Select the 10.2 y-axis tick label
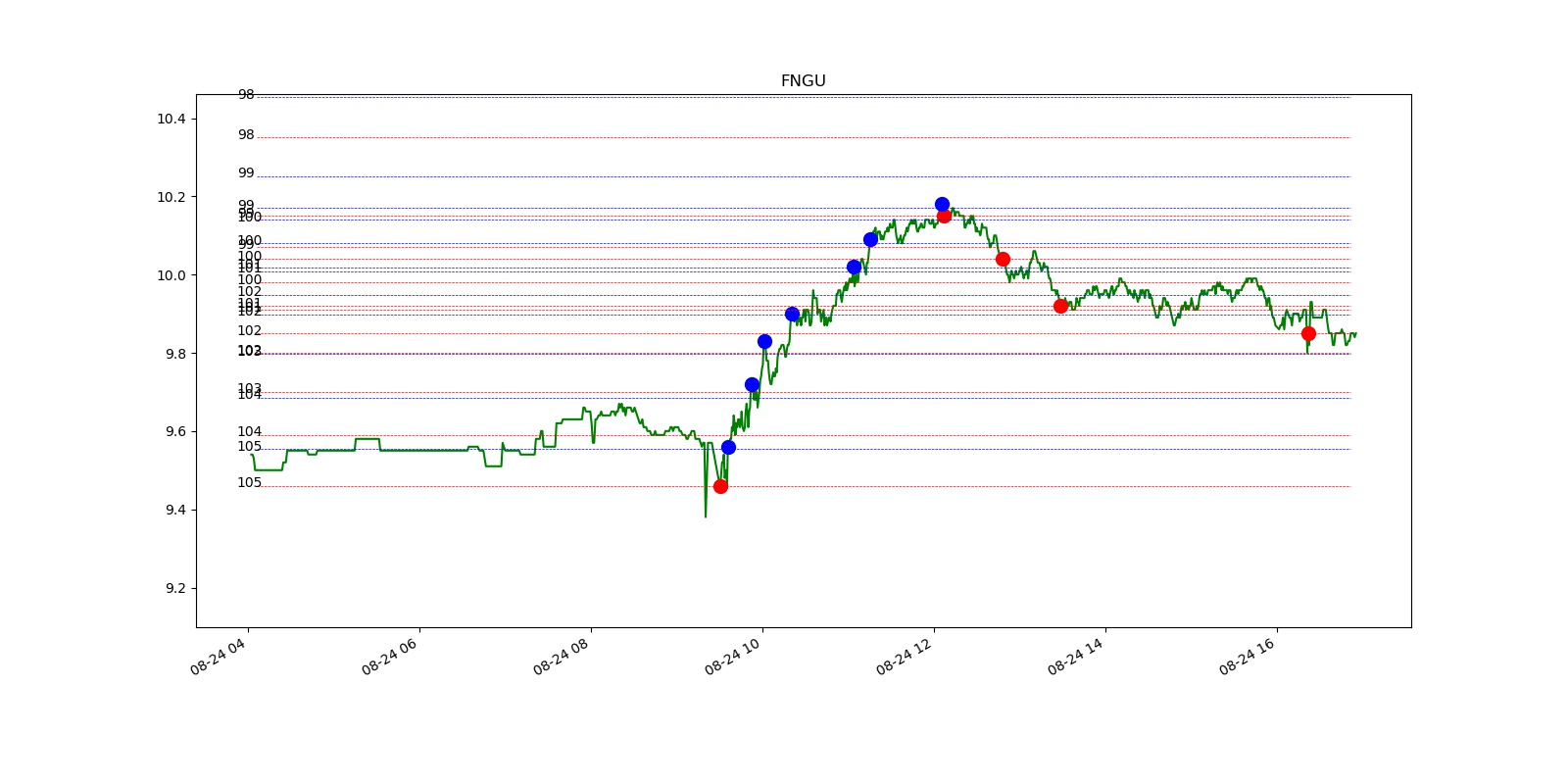The width and height of the screenshot is (1568, 784). click(x=171, y=197)
